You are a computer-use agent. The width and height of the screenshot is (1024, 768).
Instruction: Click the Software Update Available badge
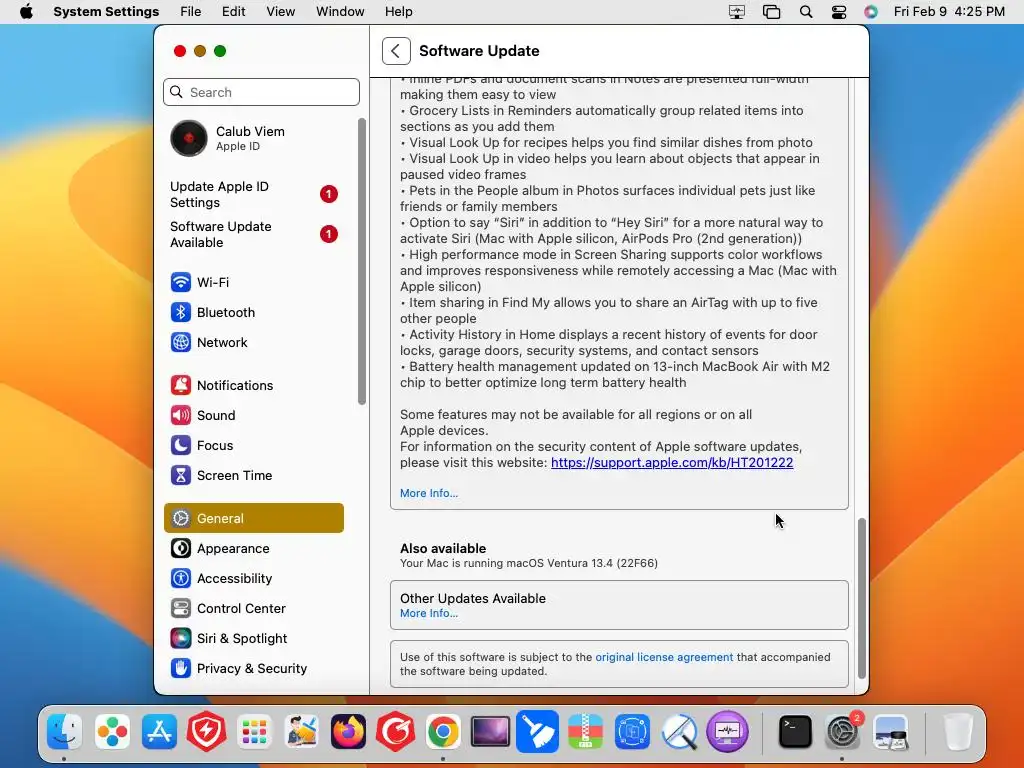point(328,234)
